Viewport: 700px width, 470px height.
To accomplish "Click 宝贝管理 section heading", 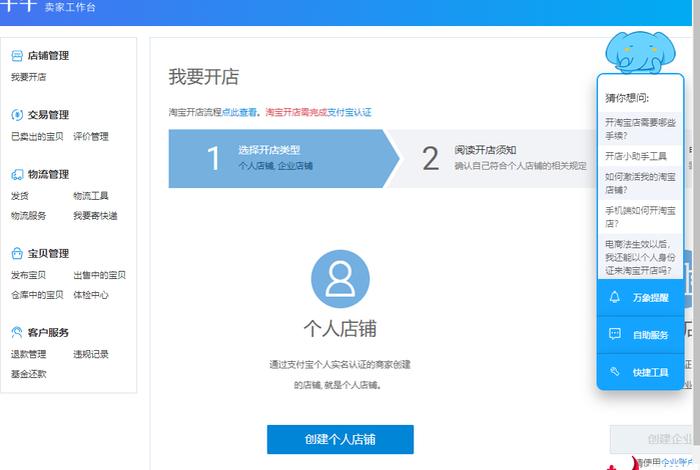I will [48, 254].
